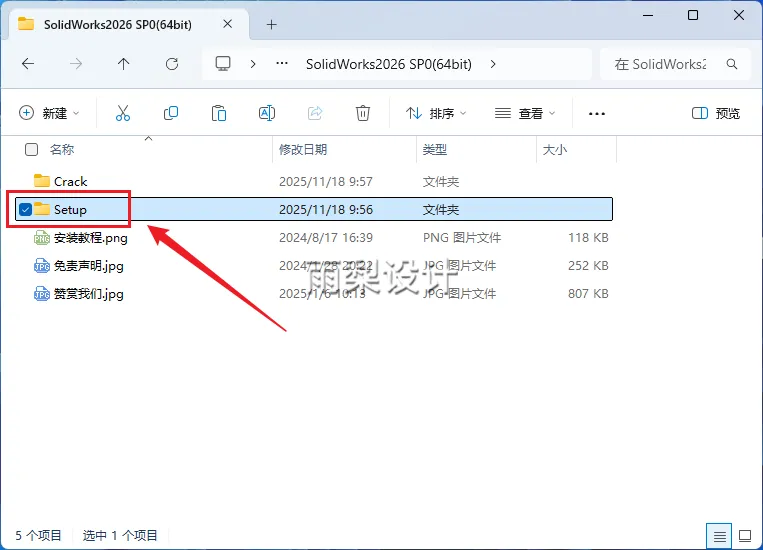
Task: Uncheck the Setup folder checkbox
Action: click(25, 210)
